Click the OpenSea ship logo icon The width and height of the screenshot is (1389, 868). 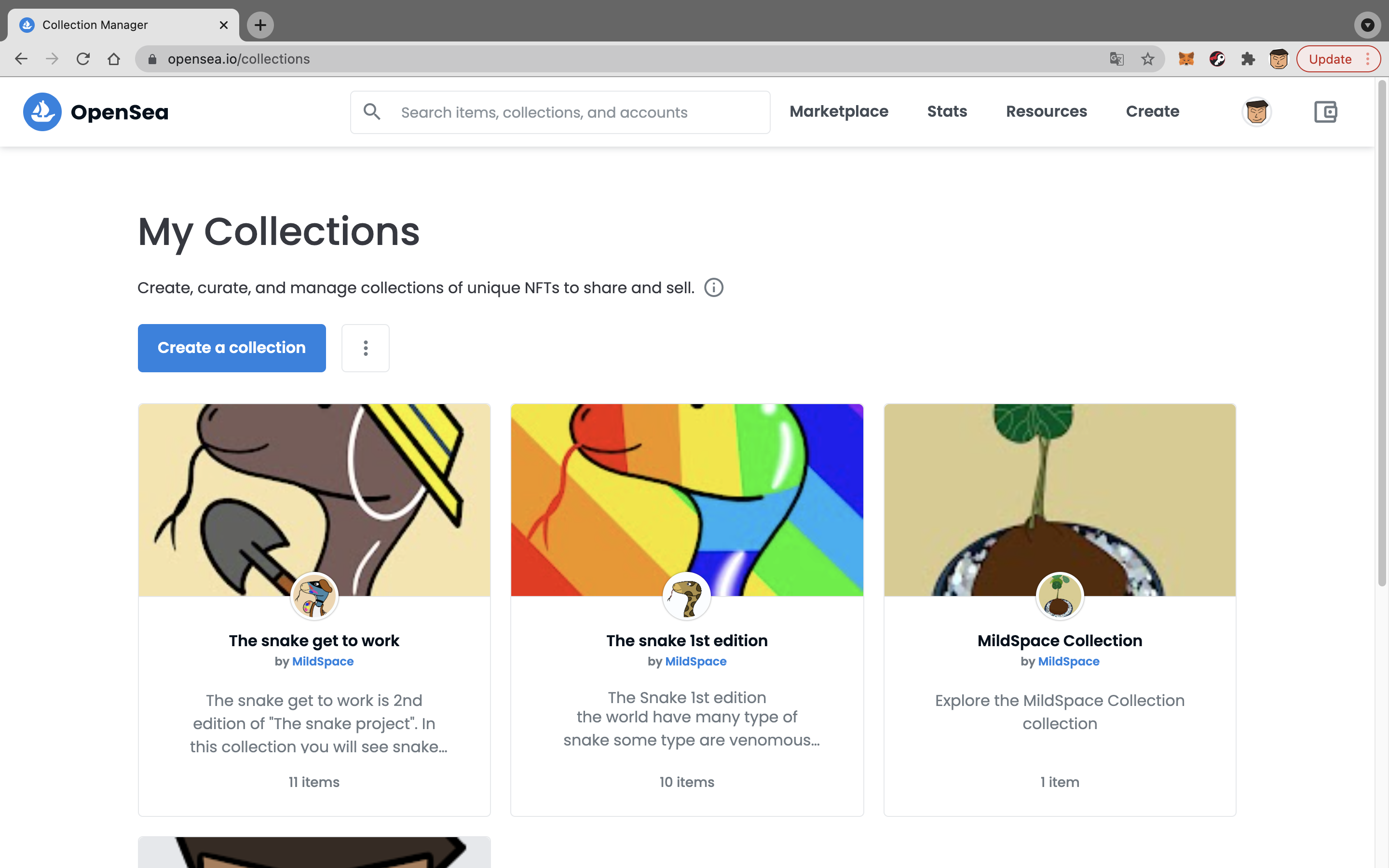[42, 112]
